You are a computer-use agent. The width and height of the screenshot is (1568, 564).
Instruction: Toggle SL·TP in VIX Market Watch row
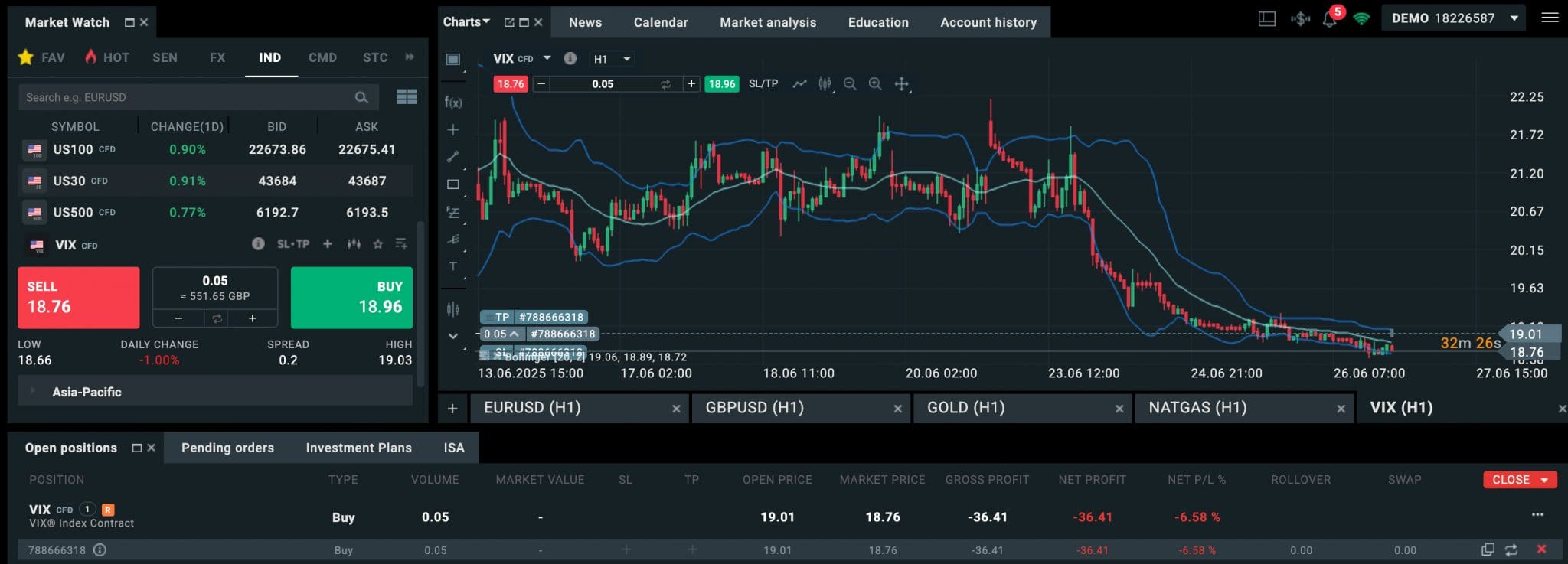(293, 244)
